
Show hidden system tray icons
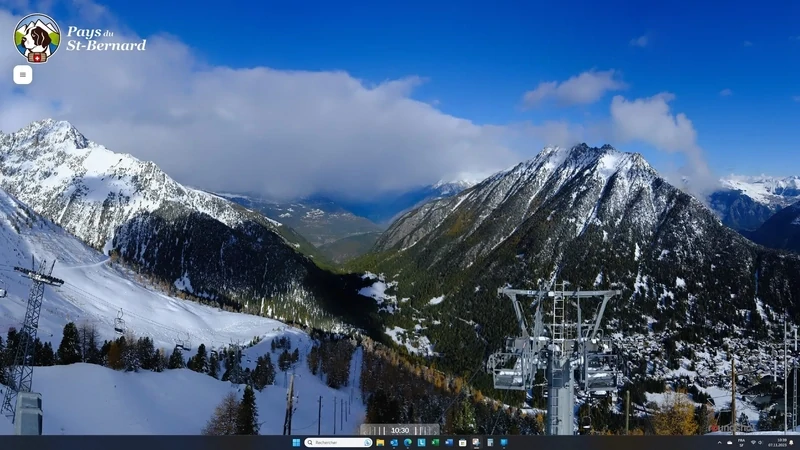(719, 443)
